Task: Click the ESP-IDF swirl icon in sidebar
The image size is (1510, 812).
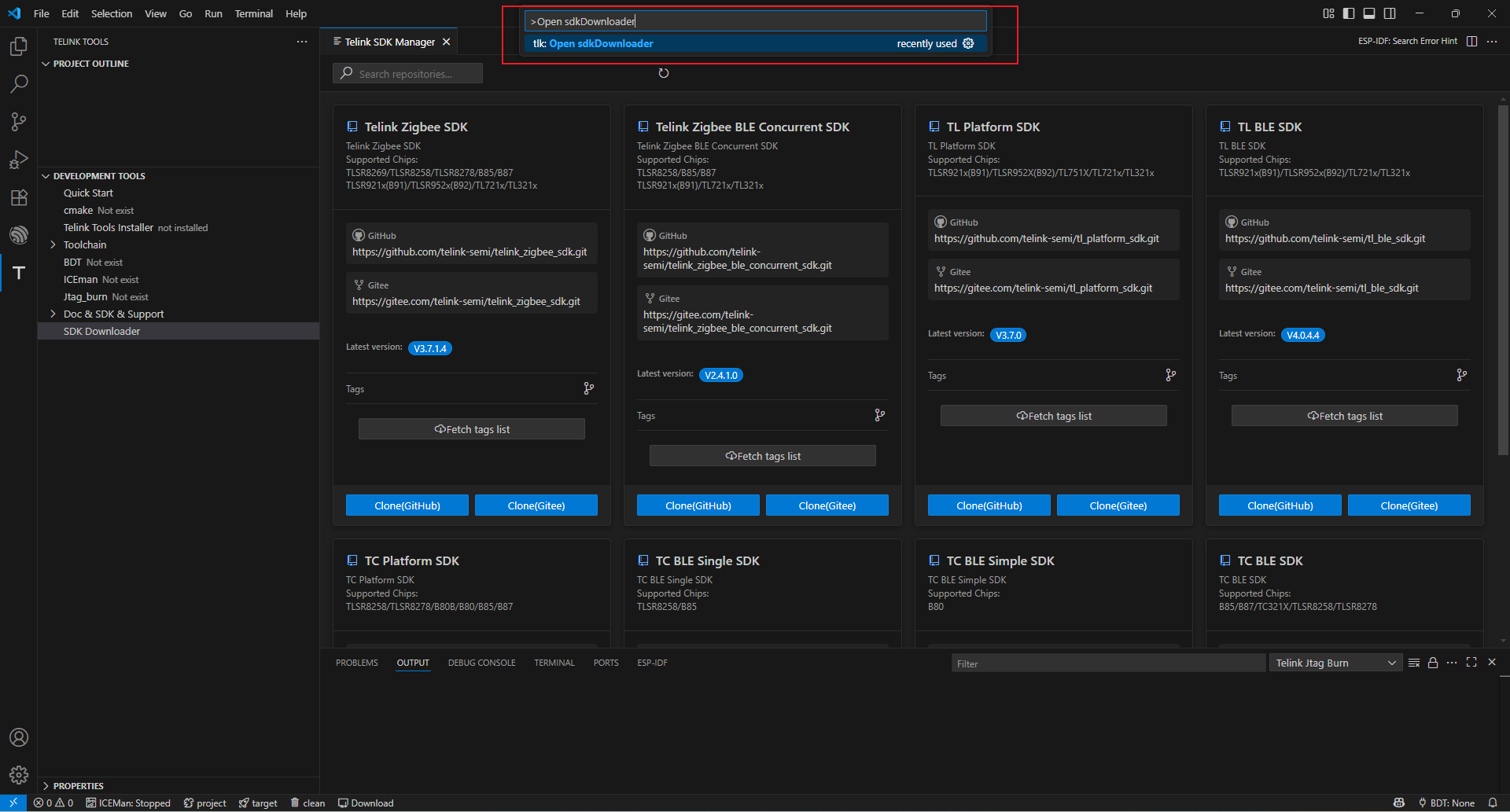Action: (x=19, y=234)
